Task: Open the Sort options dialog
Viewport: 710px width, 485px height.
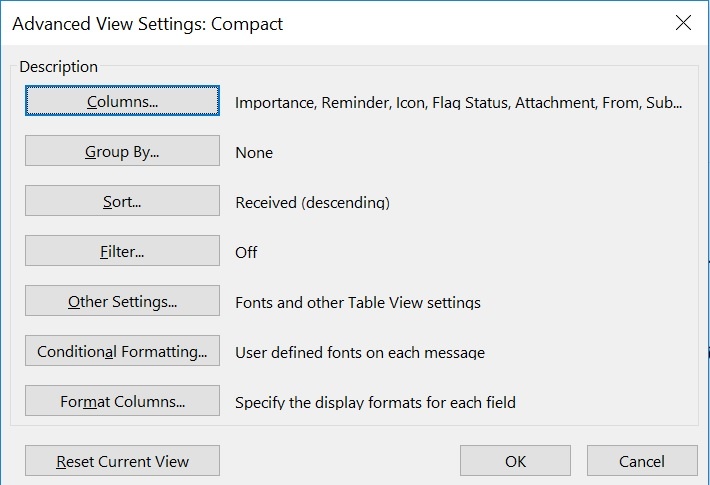Action: (122, 201)
